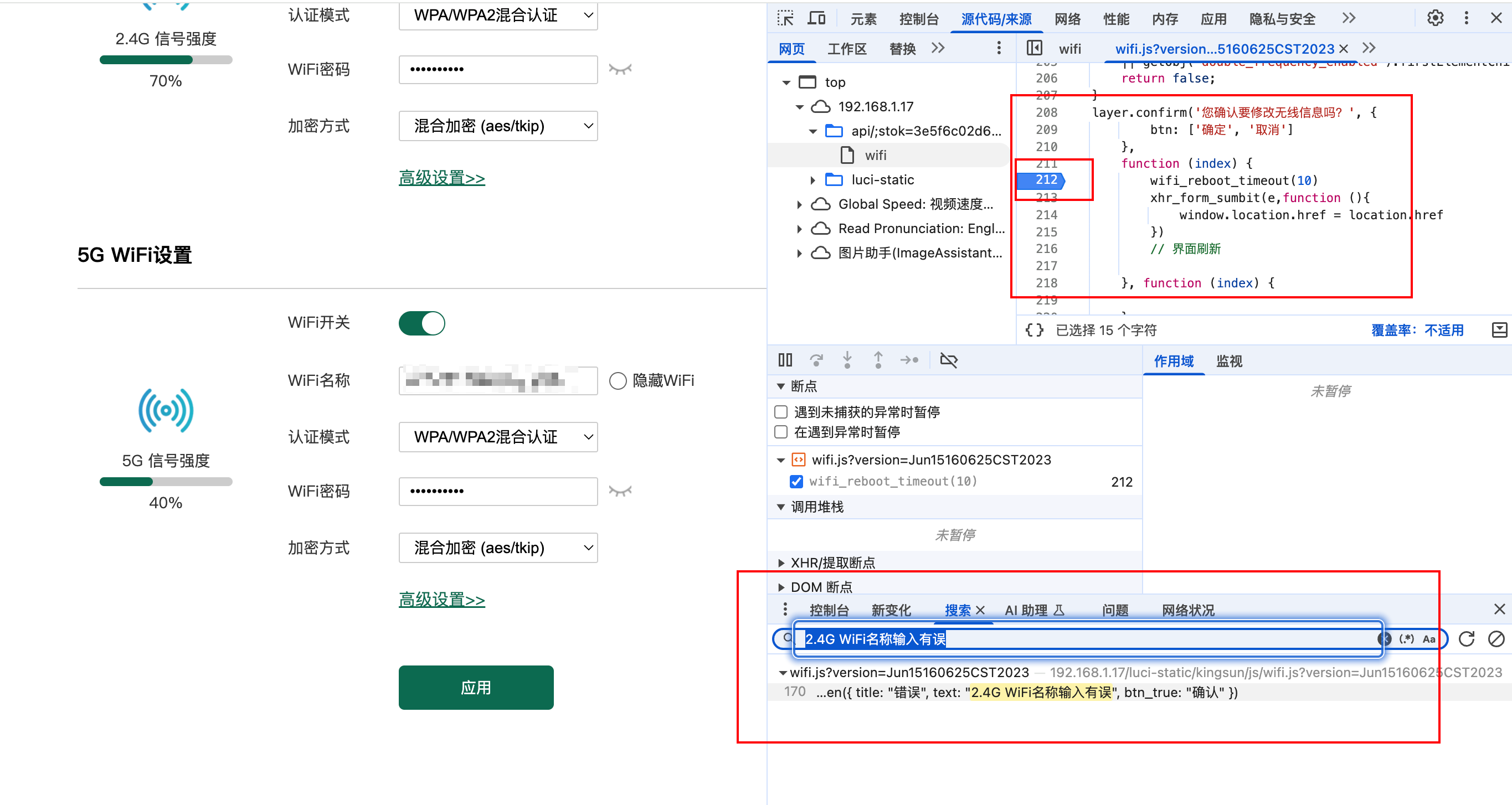This screenshot has height=805, width=1512.
Task: Deactivate all breakpoints icon
Action: coord(949,360)
